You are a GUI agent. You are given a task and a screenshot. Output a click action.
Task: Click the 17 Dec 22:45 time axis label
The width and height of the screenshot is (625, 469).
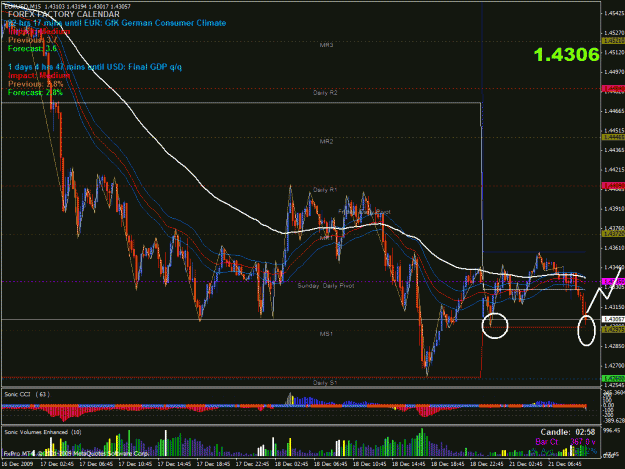252,464
